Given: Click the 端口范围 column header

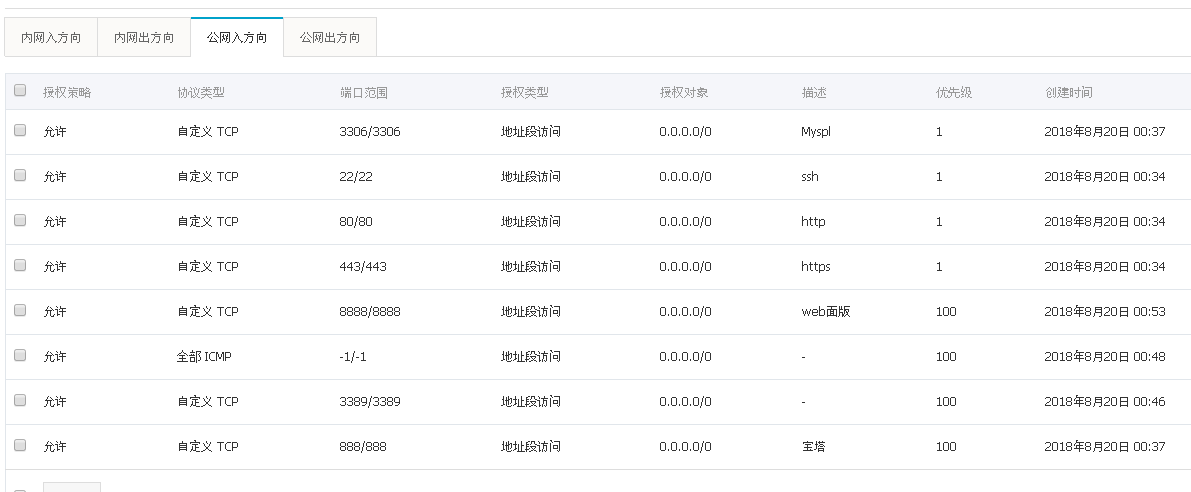Looking at the screenshot, I should pos(364,92).
